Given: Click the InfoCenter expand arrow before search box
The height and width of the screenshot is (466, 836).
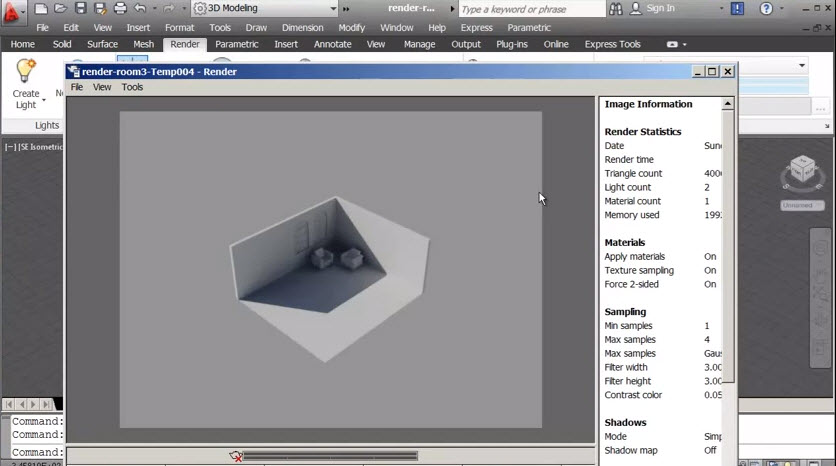Looking at the screenshot, I should [x=452, y=9].
